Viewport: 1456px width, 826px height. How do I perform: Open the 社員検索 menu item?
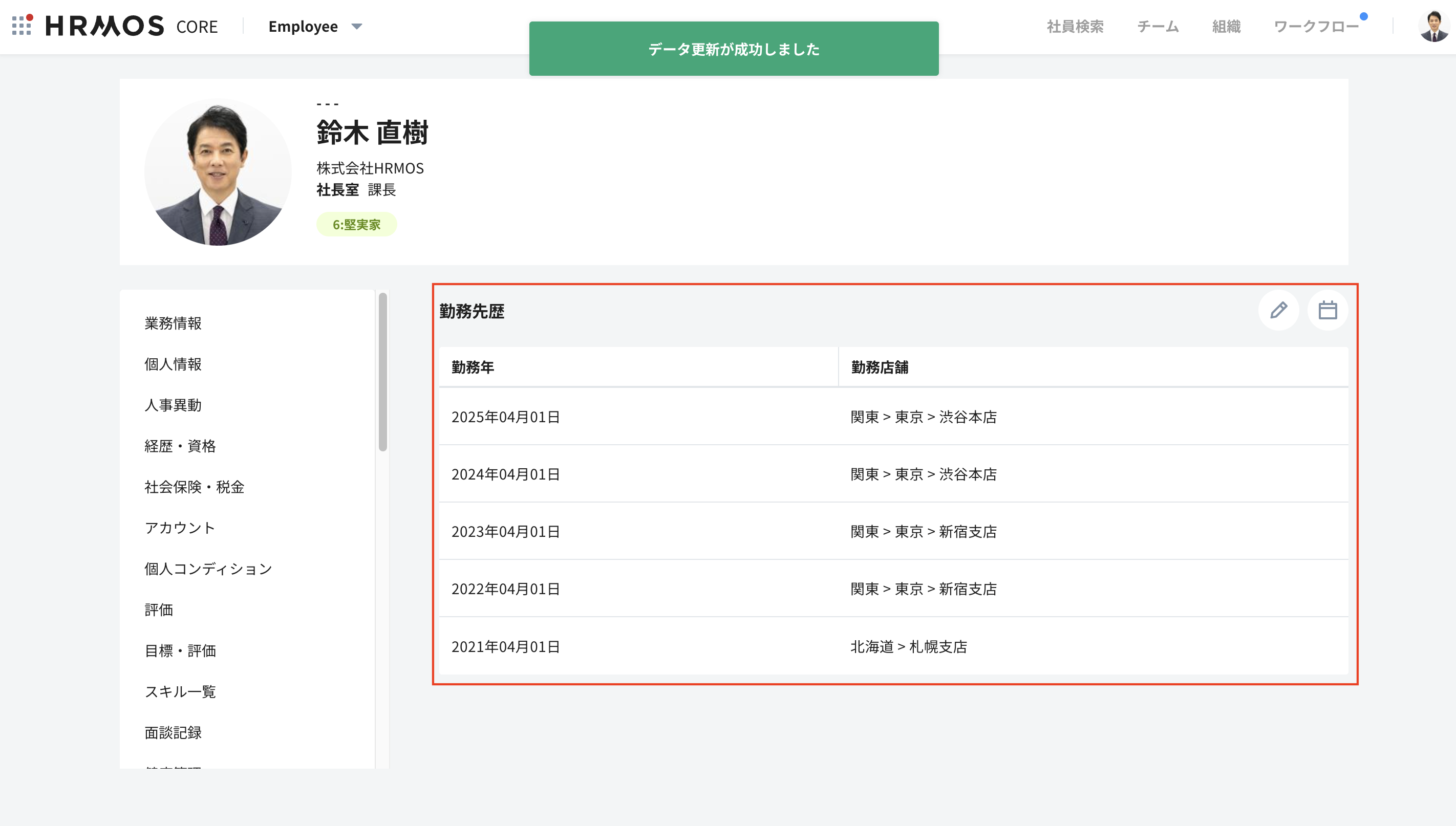click(x=1075, y=26)
